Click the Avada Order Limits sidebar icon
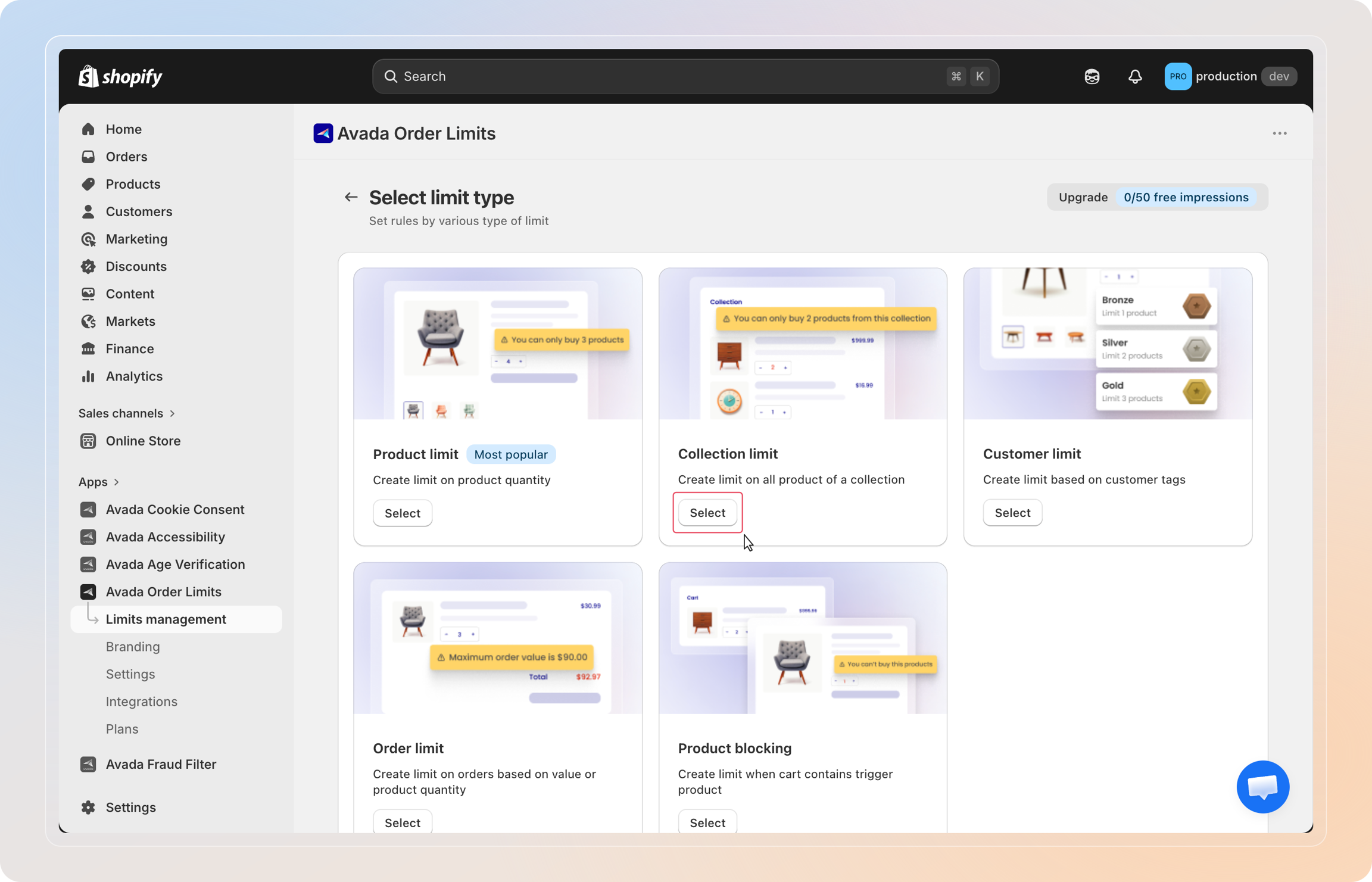This screenshot has height=882, width=1372. coord(88,591)
